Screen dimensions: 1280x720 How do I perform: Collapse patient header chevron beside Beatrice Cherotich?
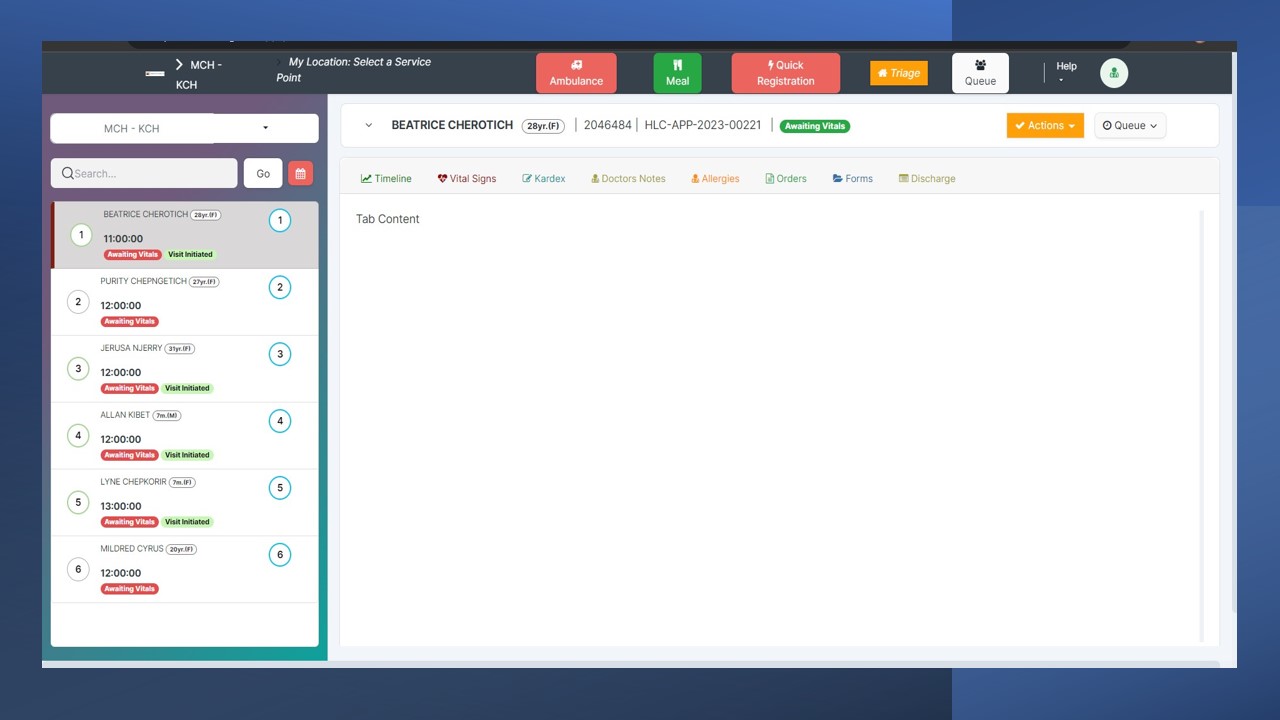(x=368, y=126)
